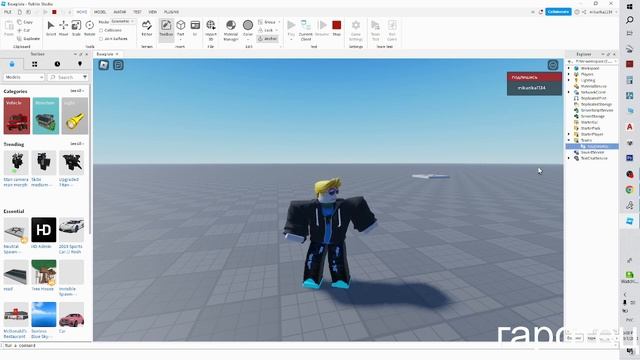Click the blue Collaborate button

coord(558,12)
